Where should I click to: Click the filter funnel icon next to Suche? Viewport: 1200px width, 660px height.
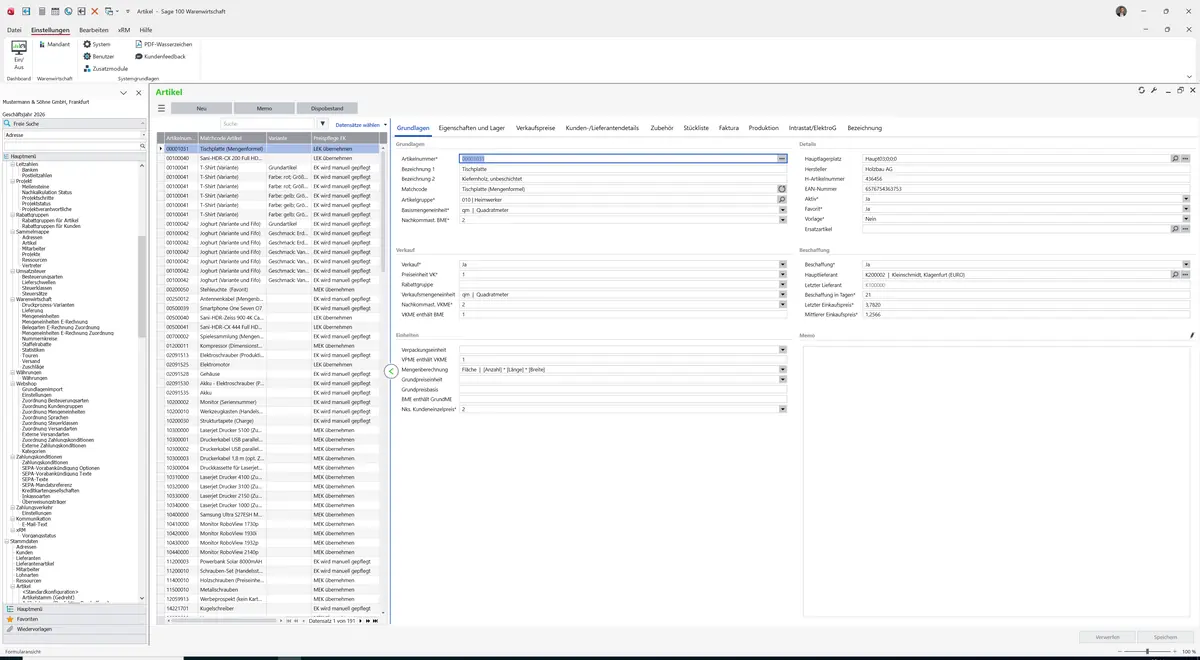tap(323, 124)
